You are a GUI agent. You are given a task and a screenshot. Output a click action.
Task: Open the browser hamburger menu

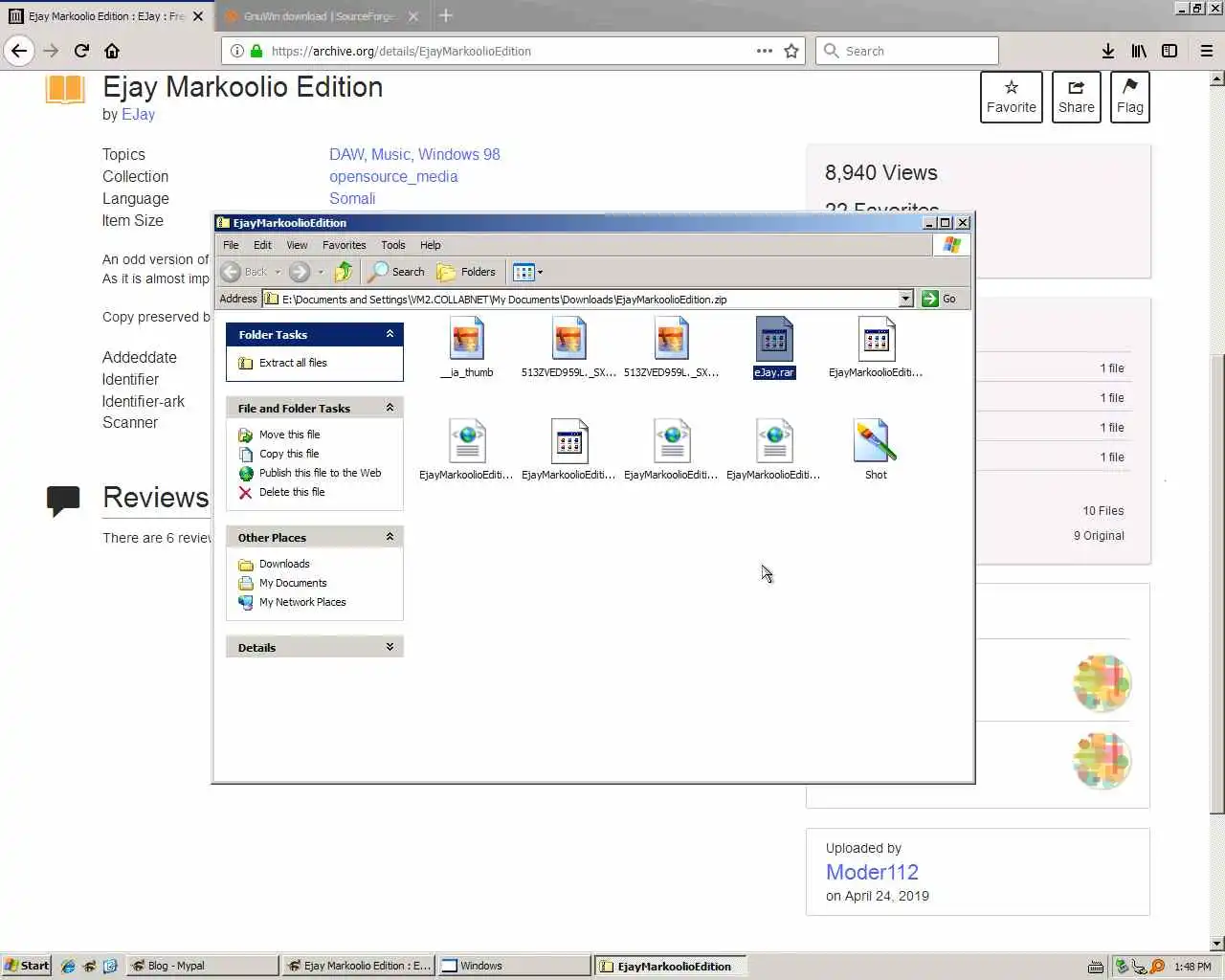(x=1206, y=51)
